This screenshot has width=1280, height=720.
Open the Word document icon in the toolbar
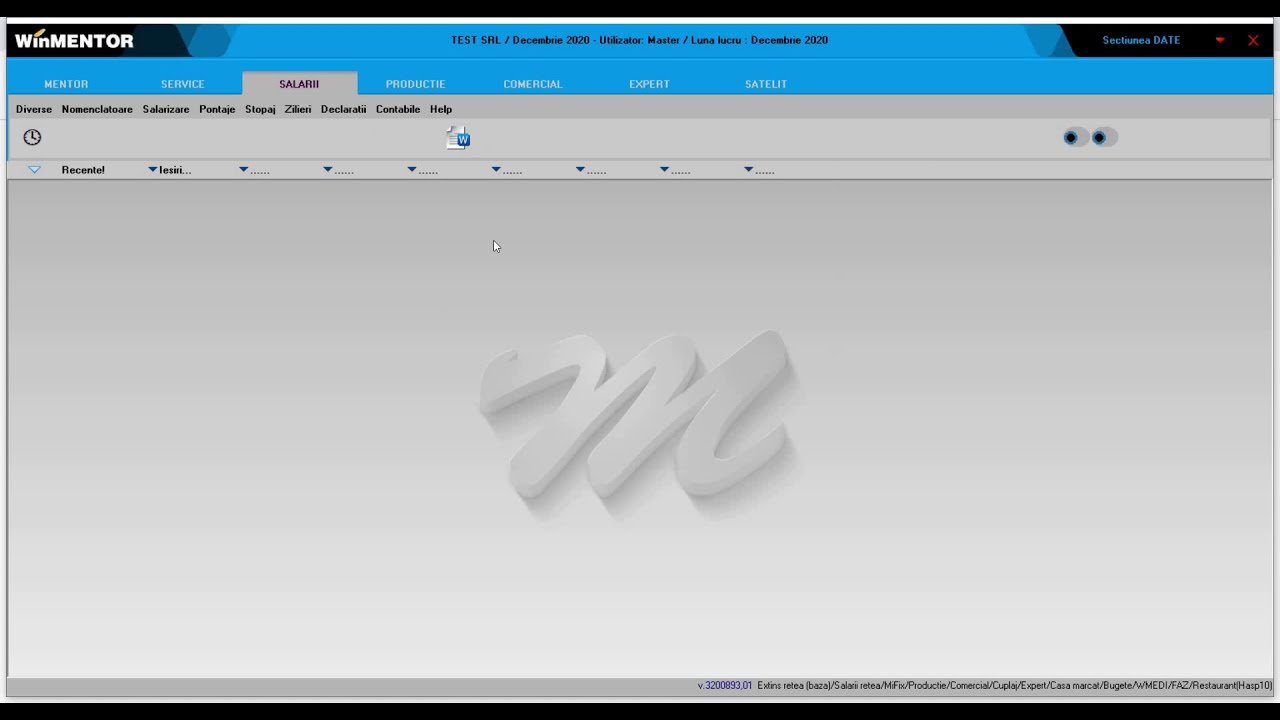click(459, 138)
